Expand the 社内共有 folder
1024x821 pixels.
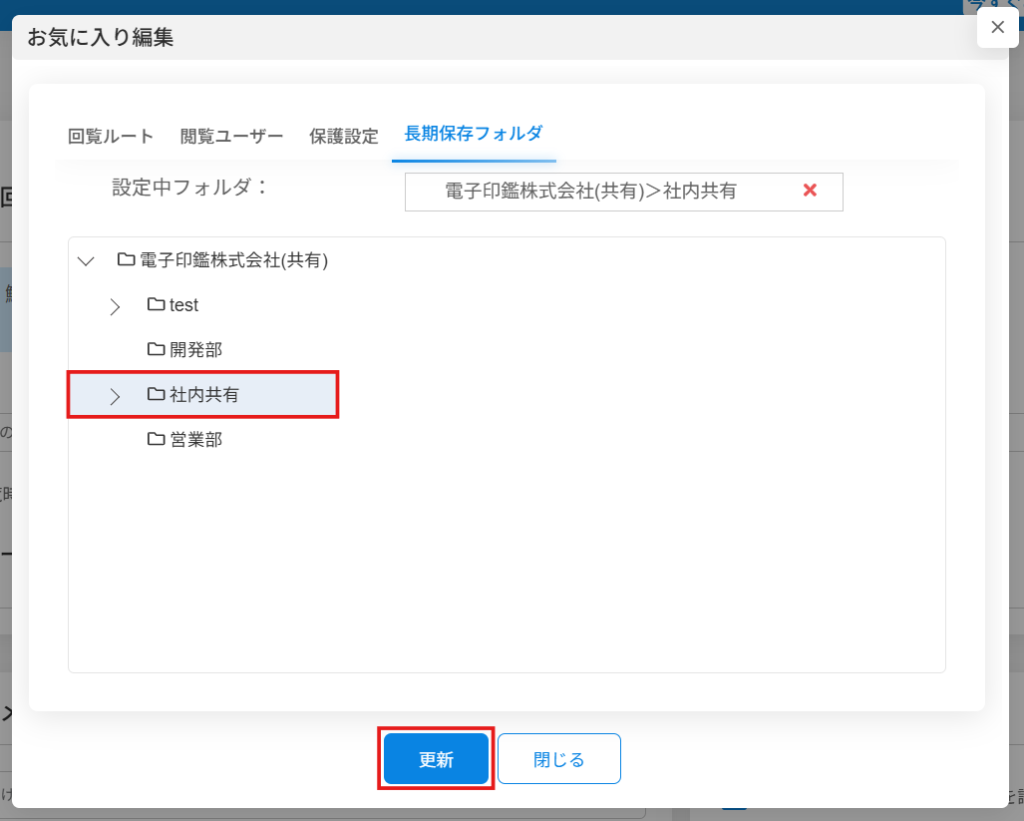(x=114, y=396)
